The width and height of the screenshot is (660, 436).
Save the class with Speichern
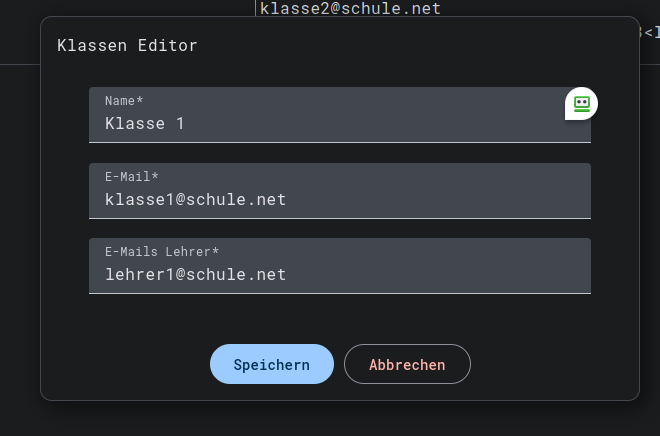click(x=271, y=365)
